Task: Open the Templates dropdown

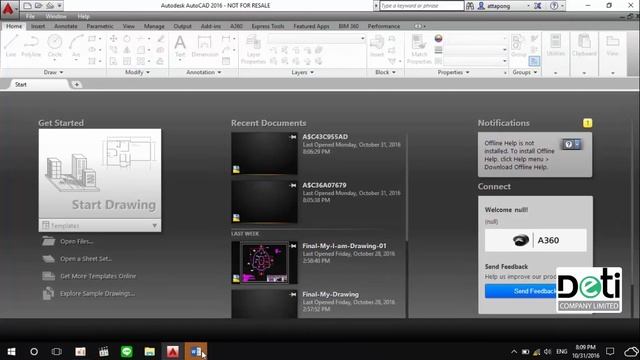Action: click(100, 225)
